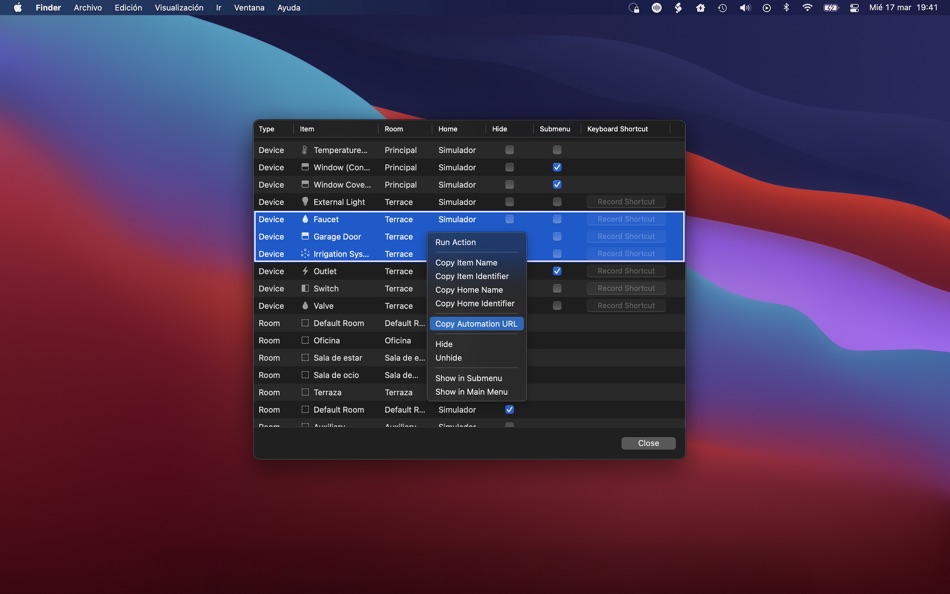Click Record Shortcut for Outlet

(x=626, y=271)
